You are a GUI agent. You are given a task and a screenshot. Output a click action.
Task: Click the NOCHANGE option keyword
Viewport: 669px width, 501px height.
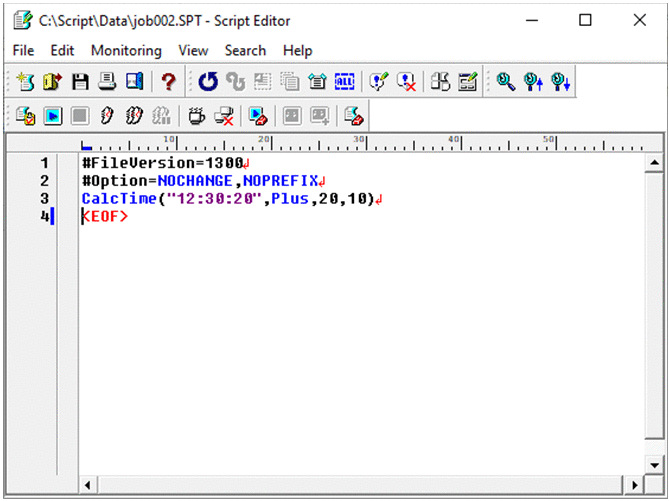195,181
